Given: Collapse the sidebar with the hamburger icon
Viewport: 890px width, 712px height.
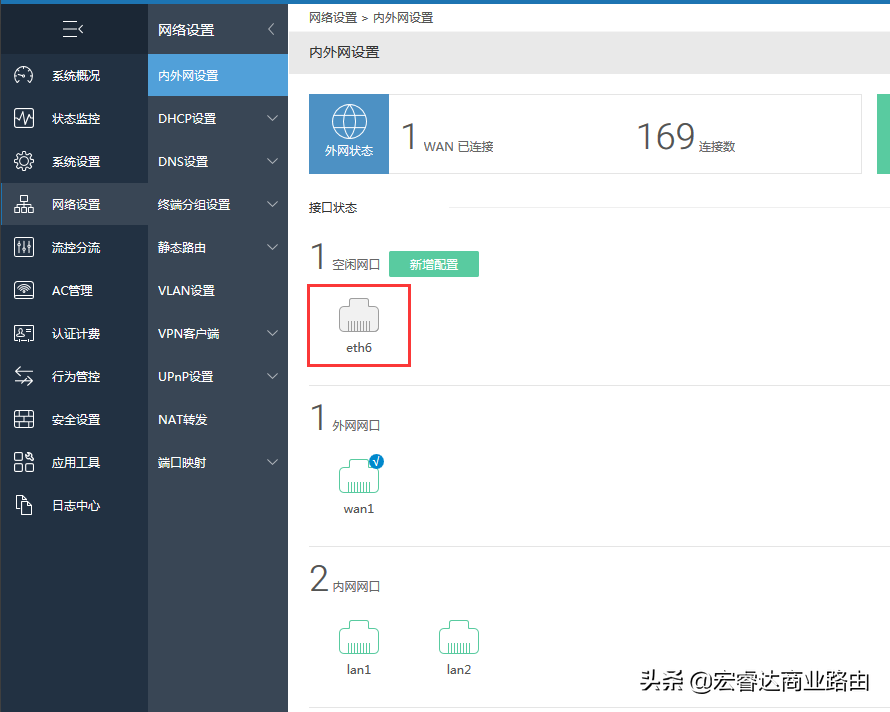Looking at the screenshot, I should pyautogui.click(x=73, y=28).
